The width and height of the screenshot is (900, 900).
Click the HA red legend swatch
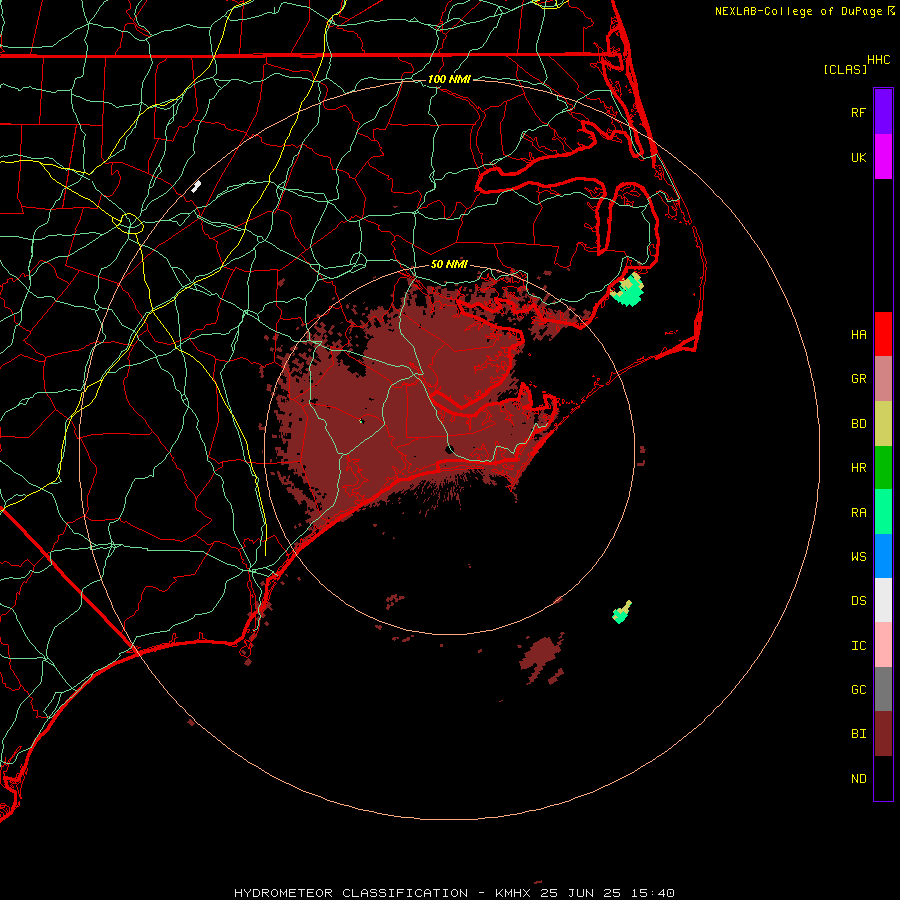[x=883, y=334]
